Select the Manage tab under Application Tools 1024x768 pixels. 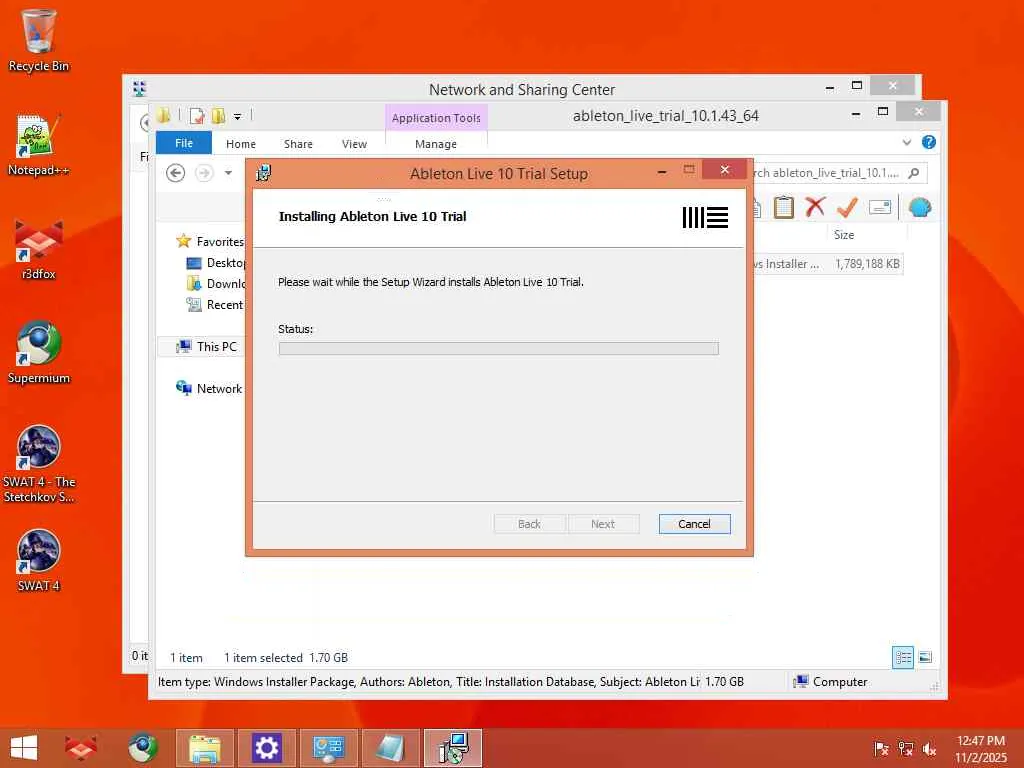(x=436, y=144)
